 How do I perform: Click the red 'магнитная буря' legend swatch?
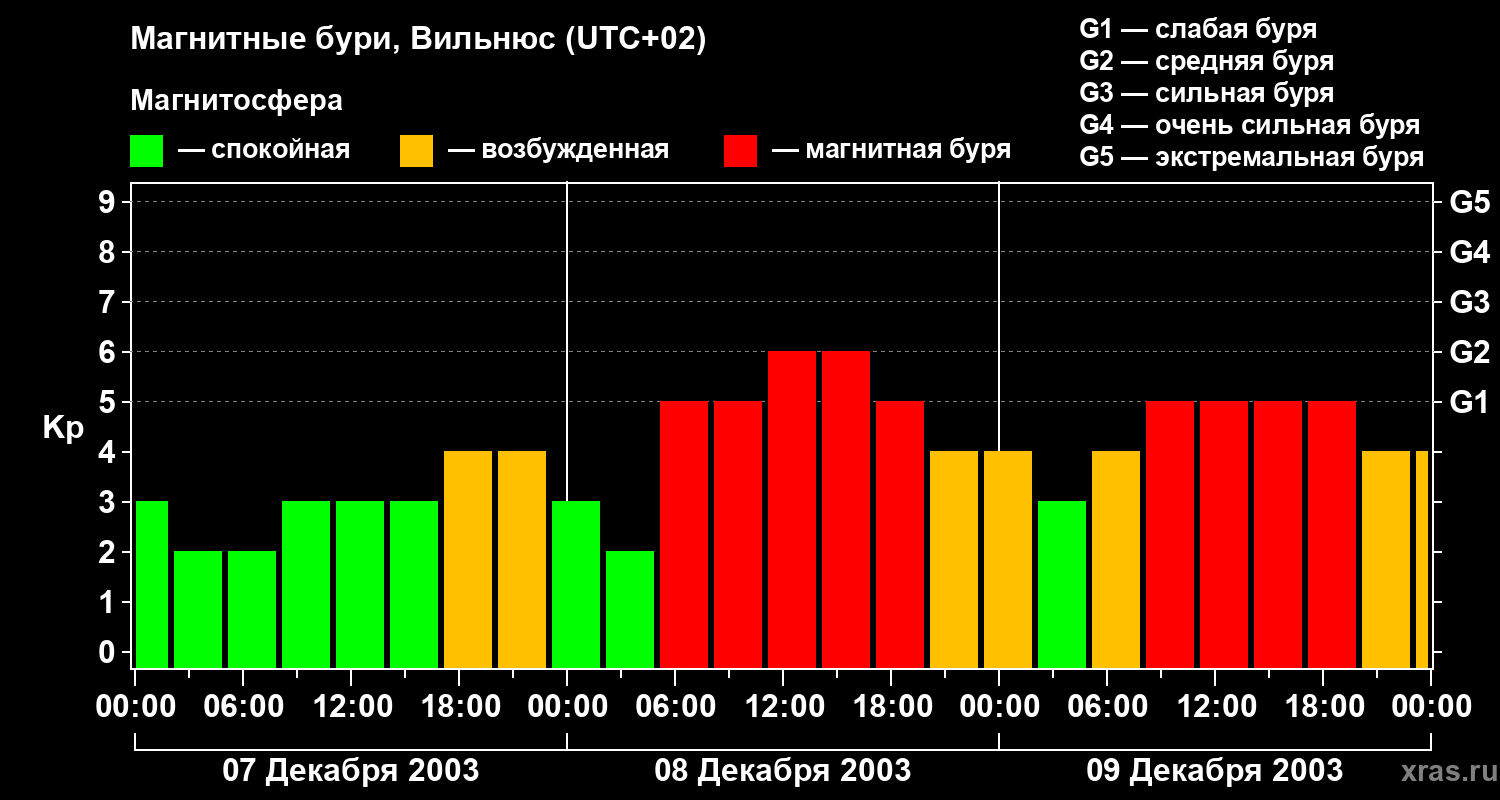[x=740, y=151]
